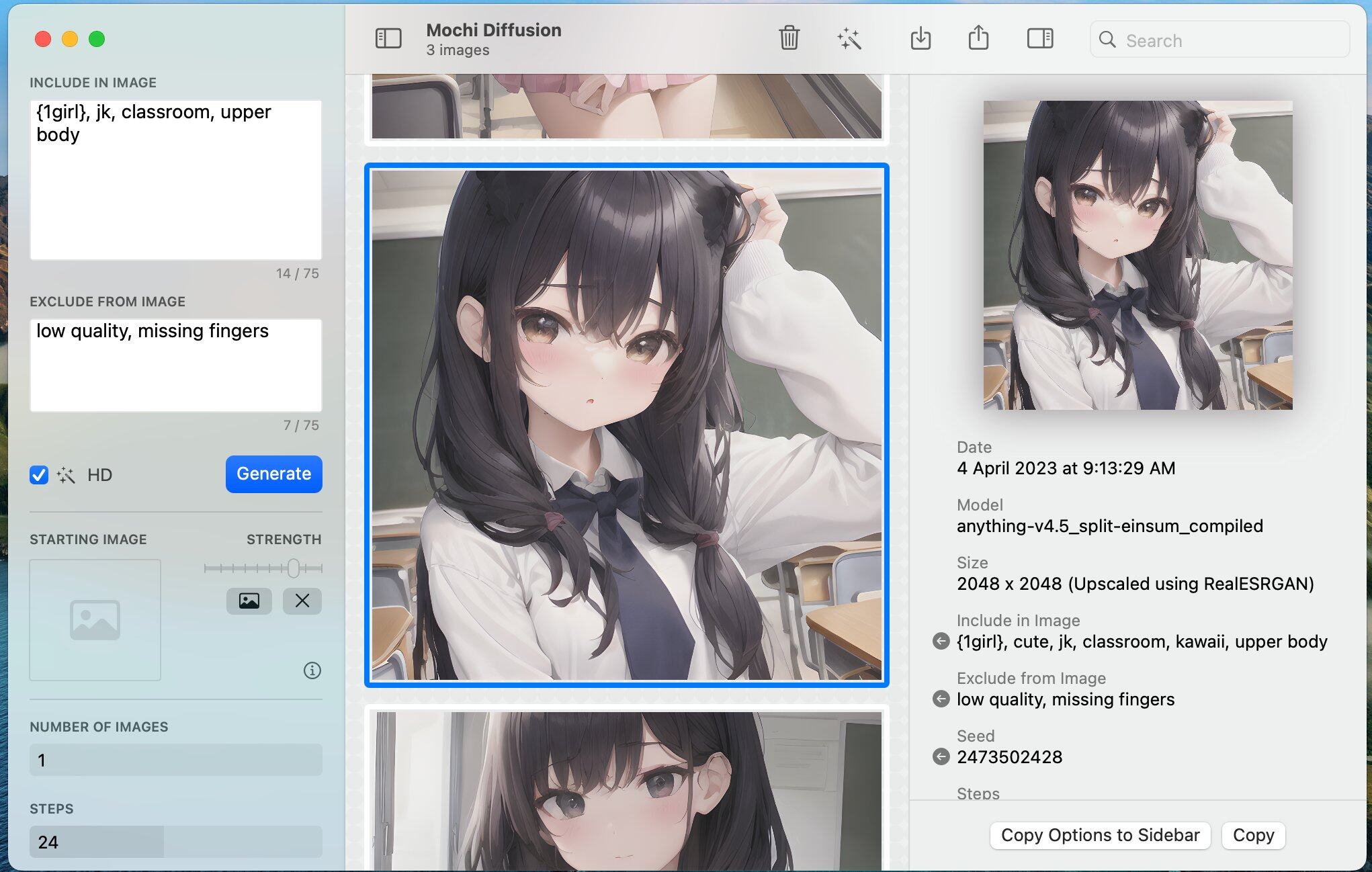Click the 7 / 75 token counter
Viewport: 1372px width, 872px height.
[301, 425]
